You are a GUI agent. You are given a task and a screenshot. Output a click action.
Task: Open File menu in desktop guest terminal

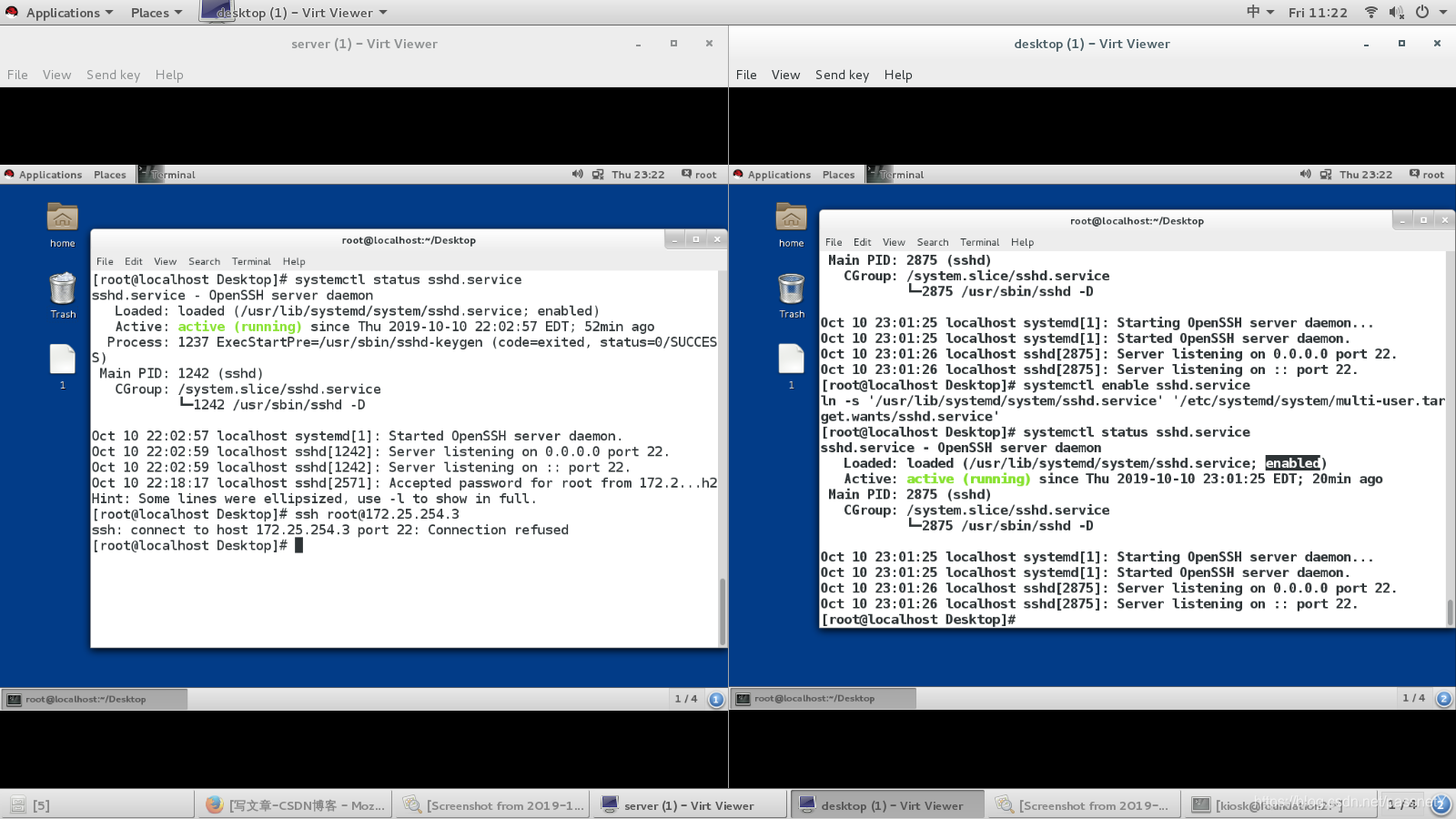click(834, 242)
